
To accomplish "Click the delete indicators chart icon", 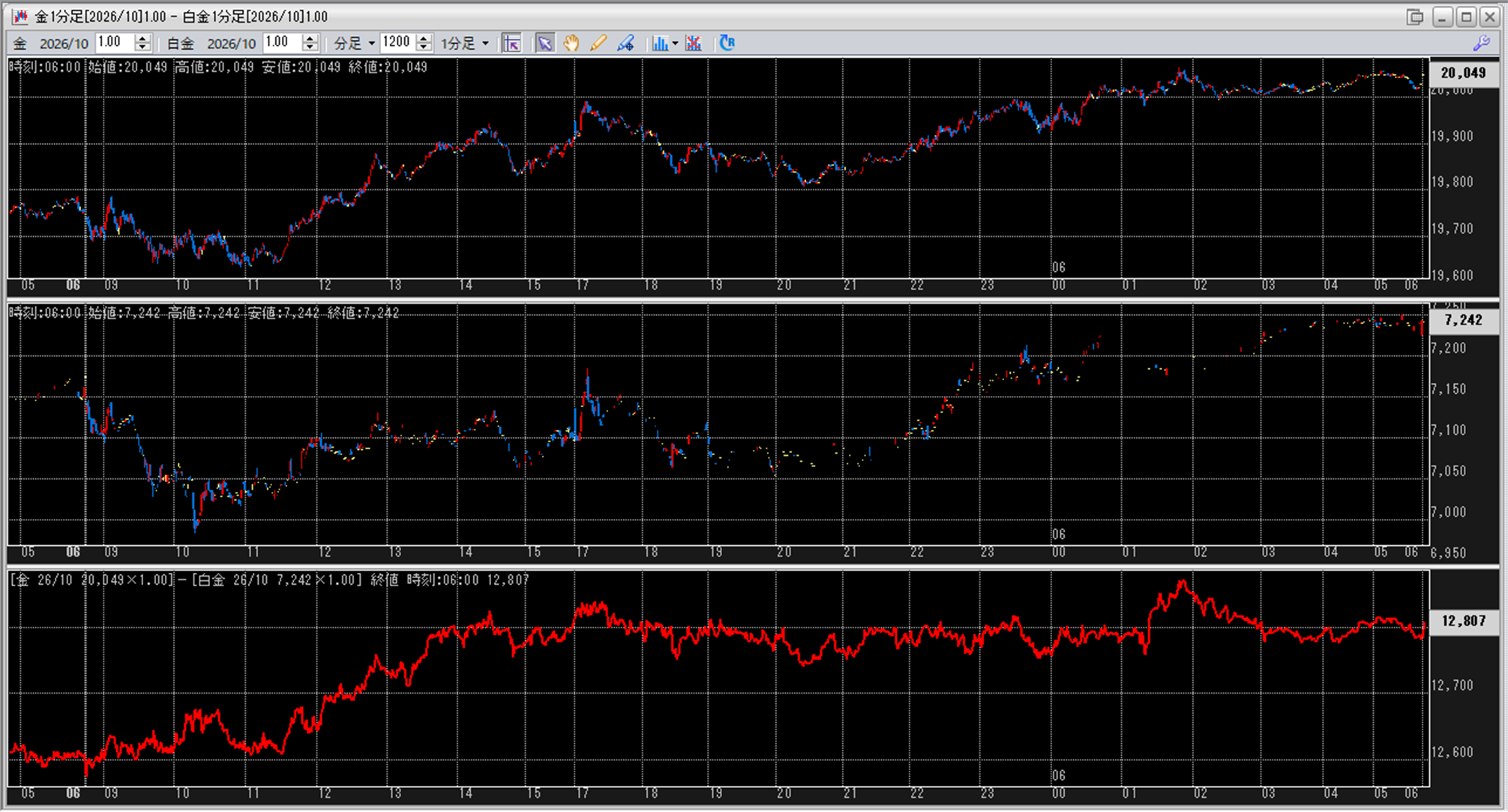I will 694,43.
